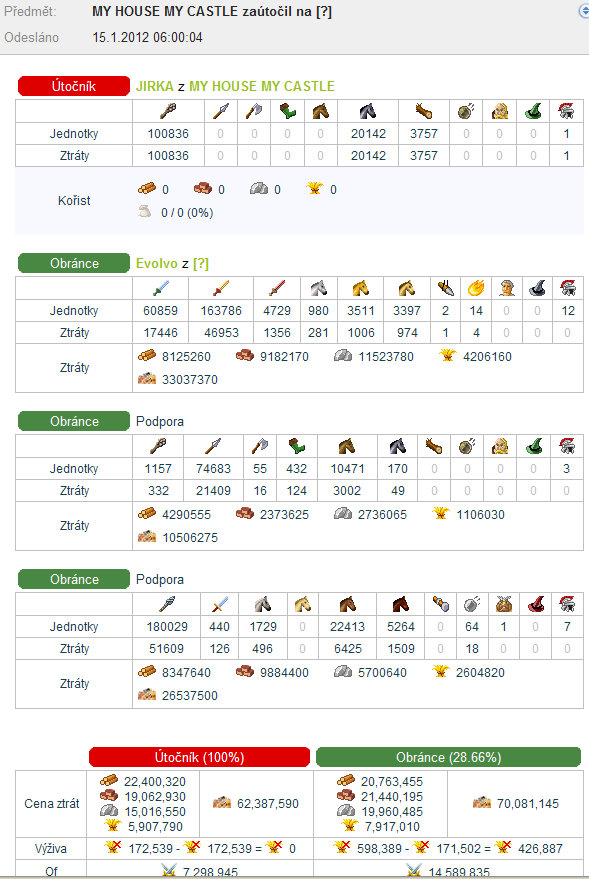Click the crossed swords Of icon under attacker

click(169, 871)
